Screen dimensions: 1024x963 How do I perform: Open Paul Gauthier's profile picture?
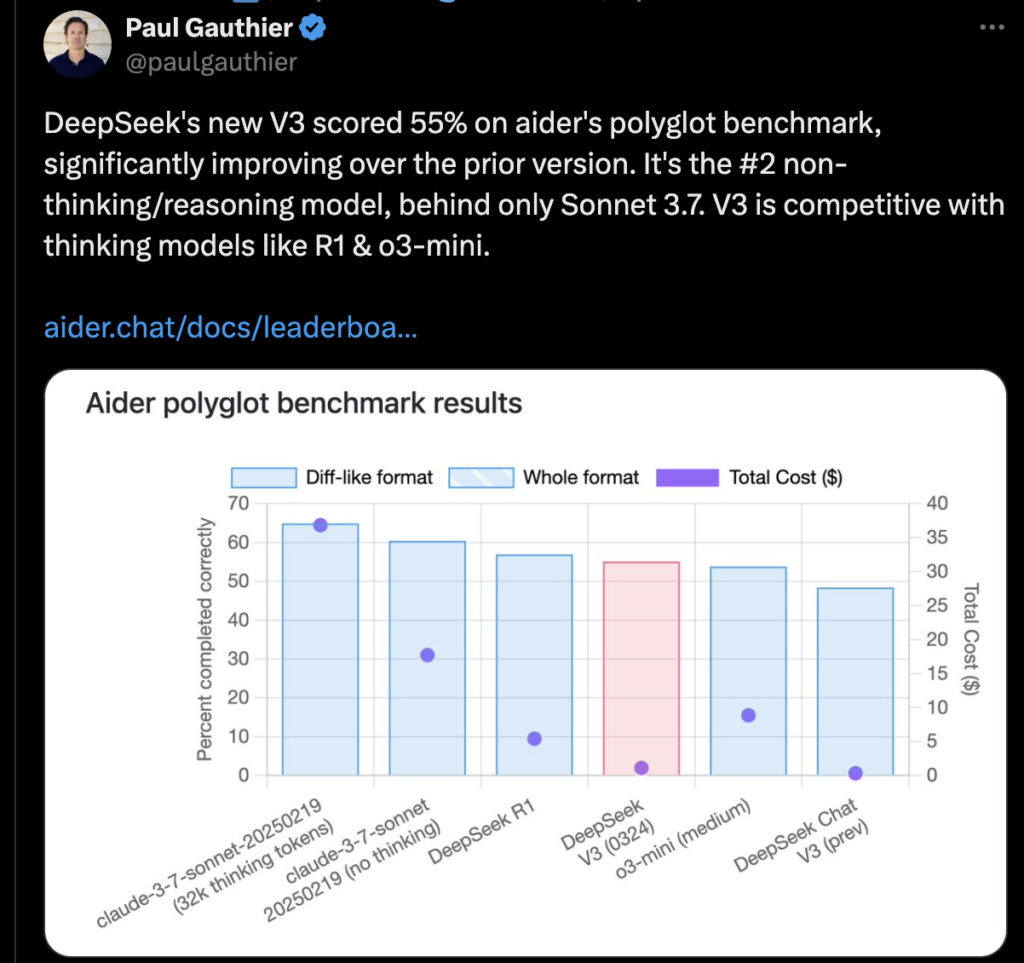tap(77, 44)
